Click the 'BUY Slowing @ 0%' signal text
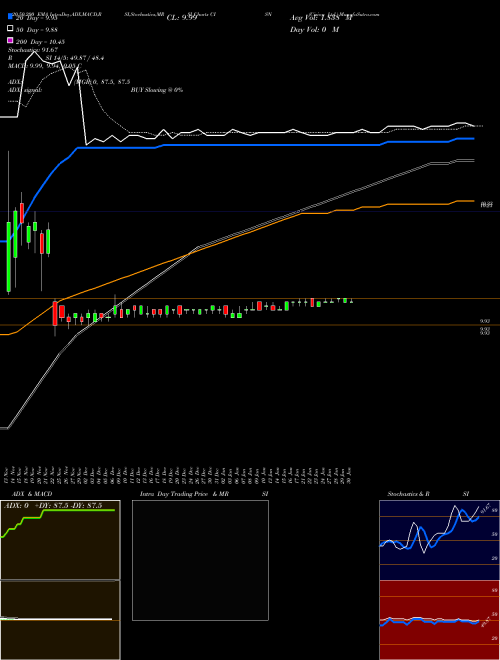Viewport: 500px width, 660px height. pyautogui.click(x=157, y=90)
